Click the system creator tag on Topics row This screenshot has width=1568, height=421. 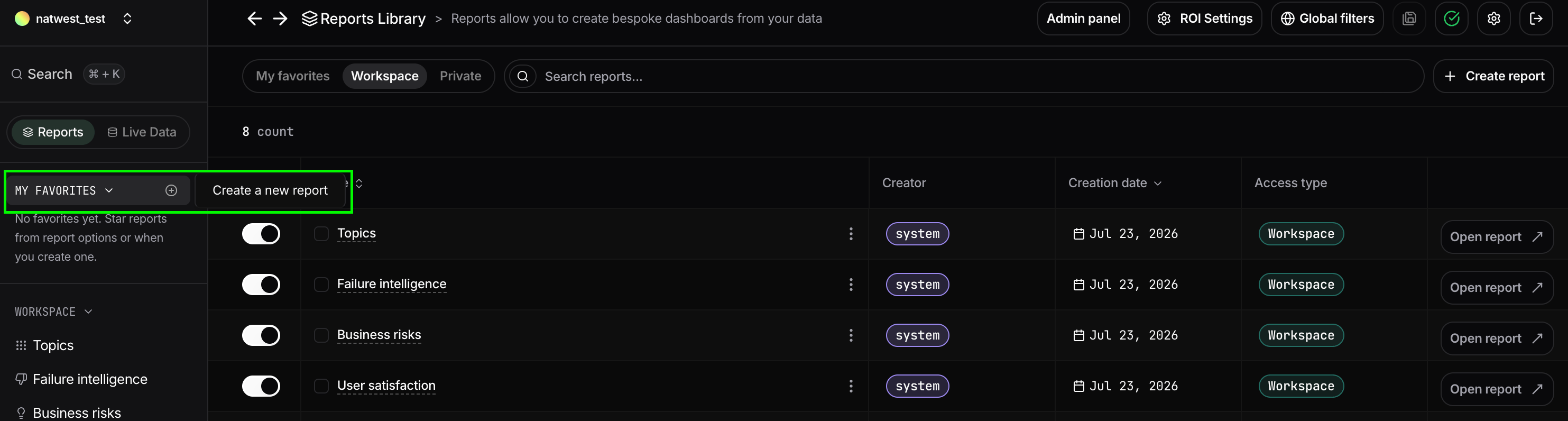click(x=917, y=234)
